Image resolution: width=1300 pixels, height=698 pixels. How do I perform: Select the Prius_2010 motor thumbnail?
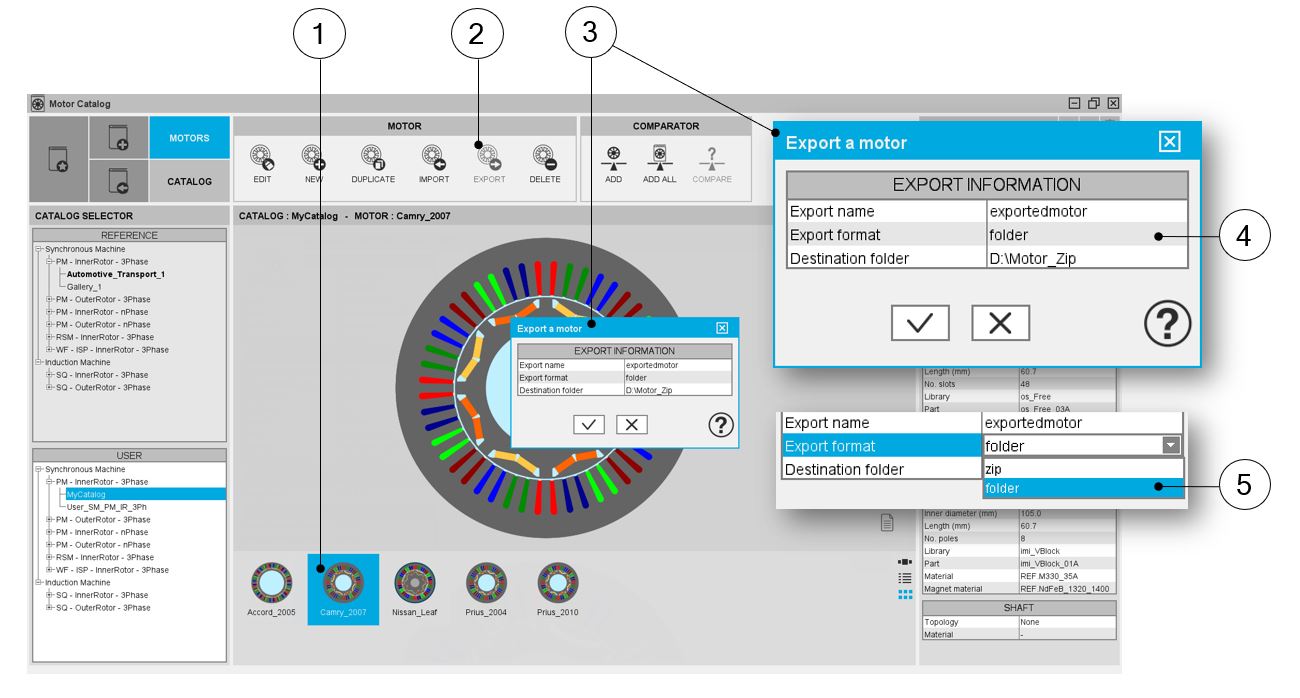(x=558, y=582)
